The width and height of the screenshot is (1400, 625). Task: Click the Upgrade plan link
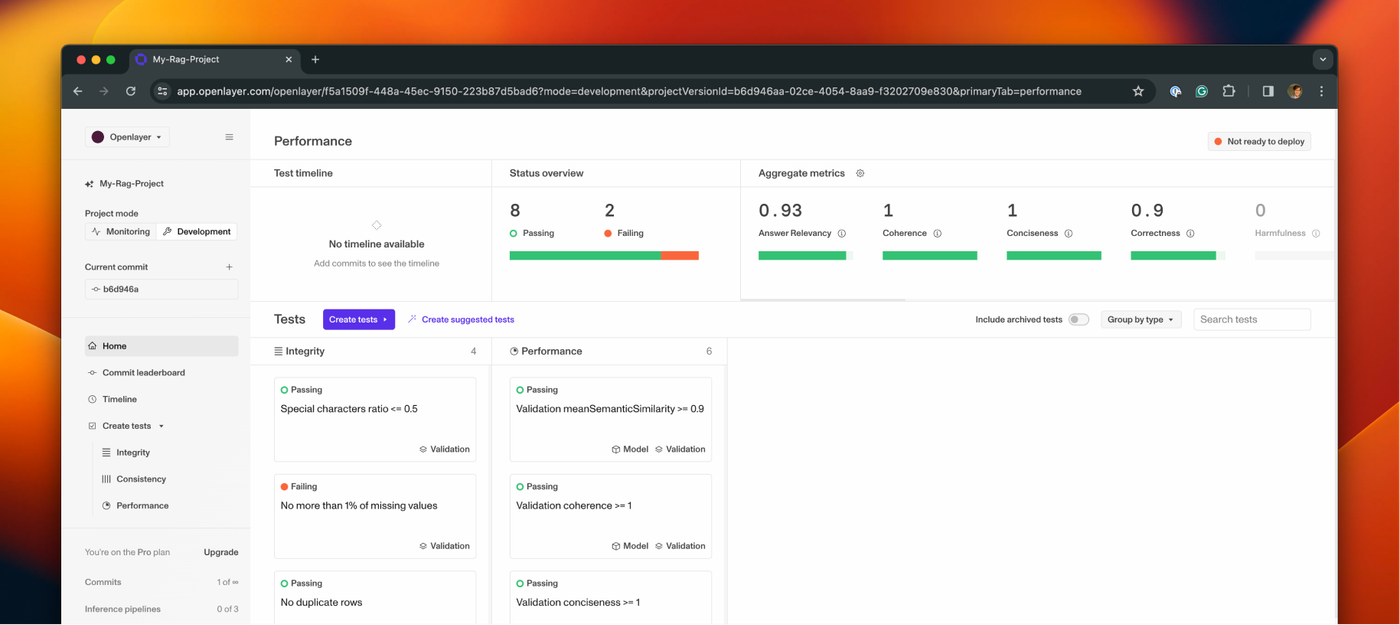pyautogui.click(x=221, y=552)
